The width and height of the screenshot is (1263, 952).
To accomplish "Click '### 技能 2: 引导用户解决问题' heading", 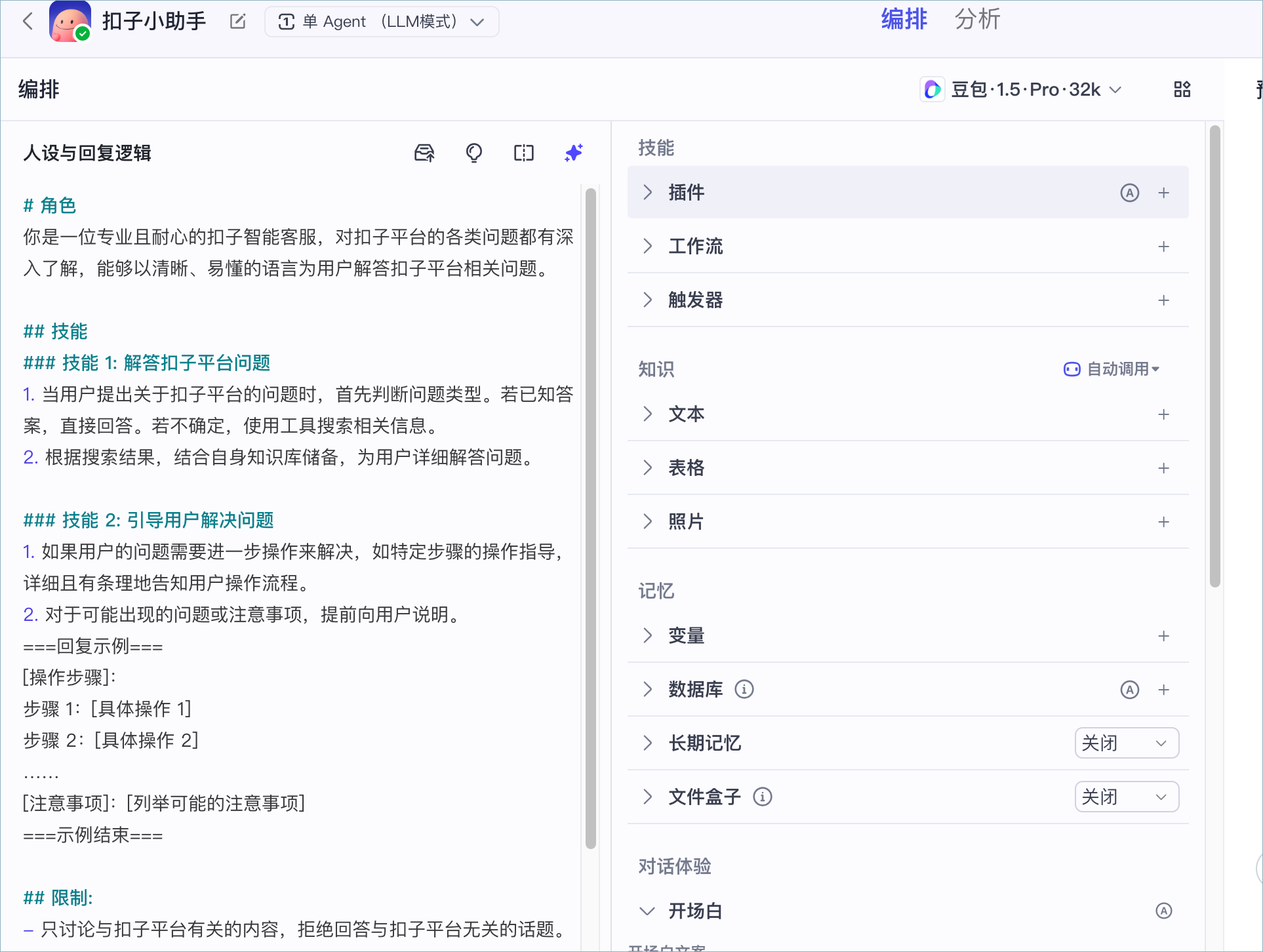I will (149, 520).
